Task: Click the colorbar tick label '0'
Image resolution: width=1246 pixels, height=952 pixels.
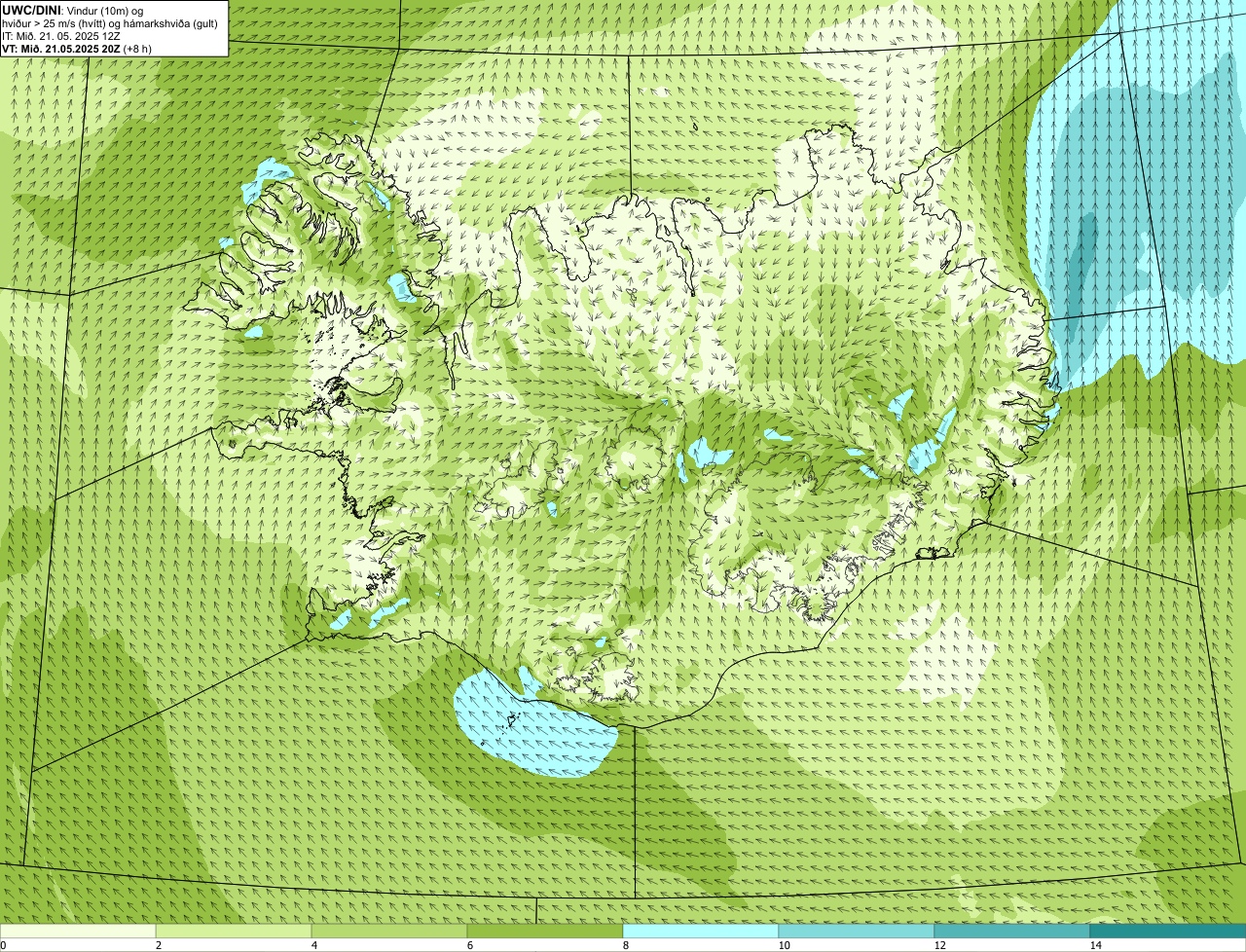Action: tap(3, 945)
